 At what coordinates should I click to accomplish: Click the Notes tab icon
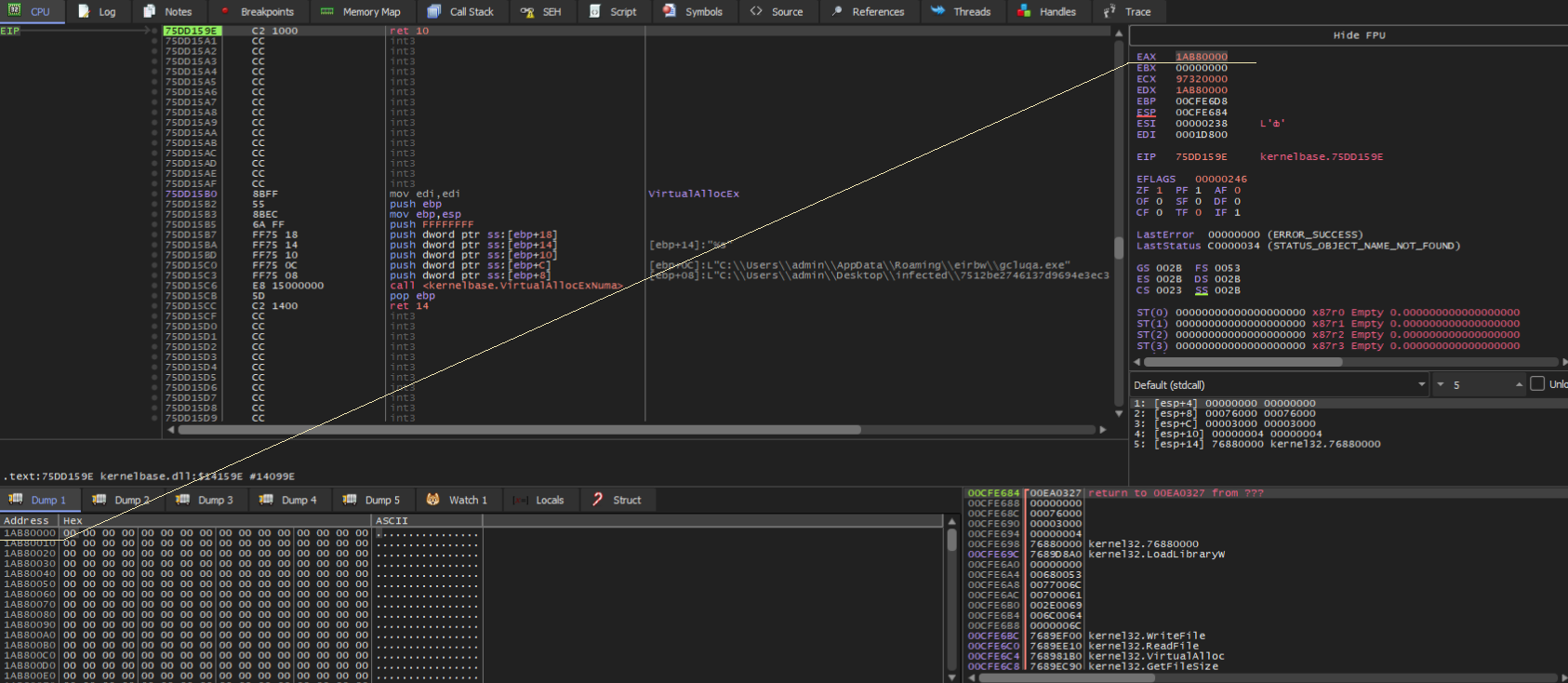coord(150,11)
